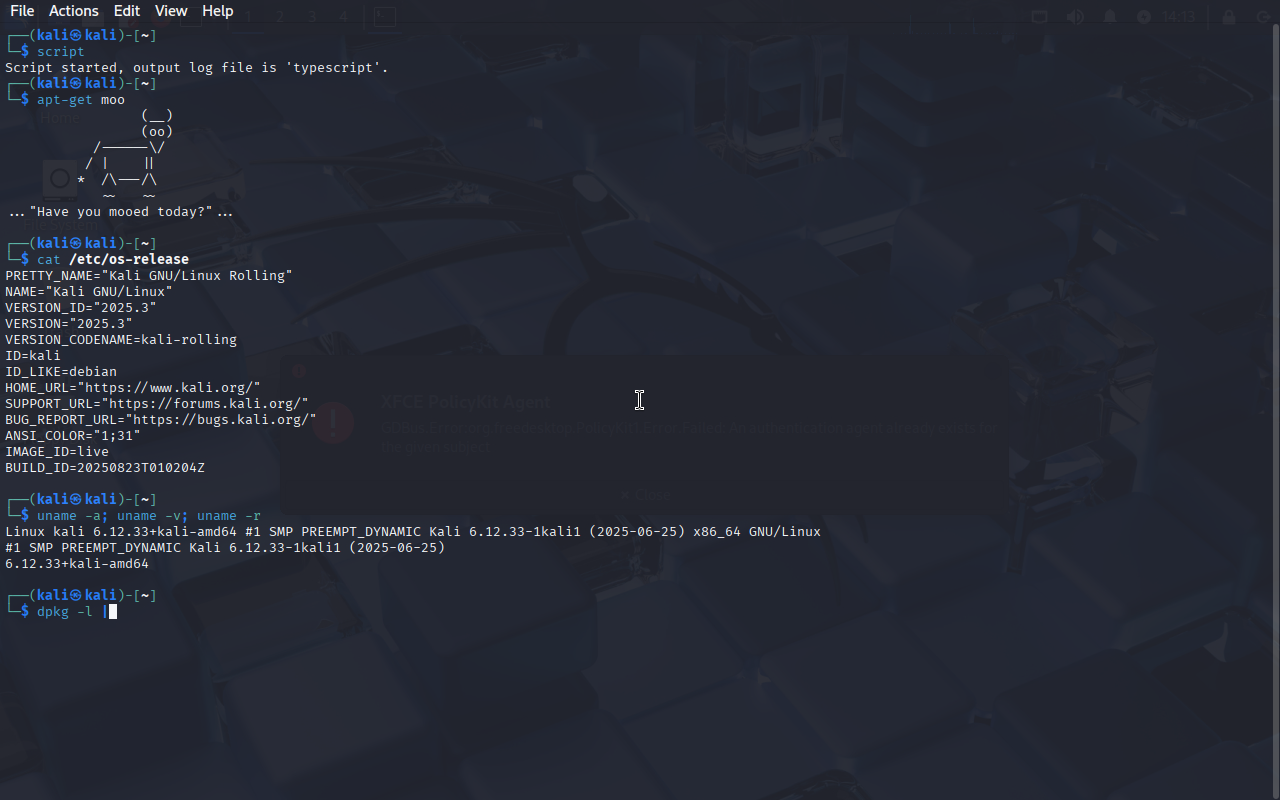Click the /etc/os-release path argument
This screenshot has height=800, width=1280.
click(x=129, y=259)
